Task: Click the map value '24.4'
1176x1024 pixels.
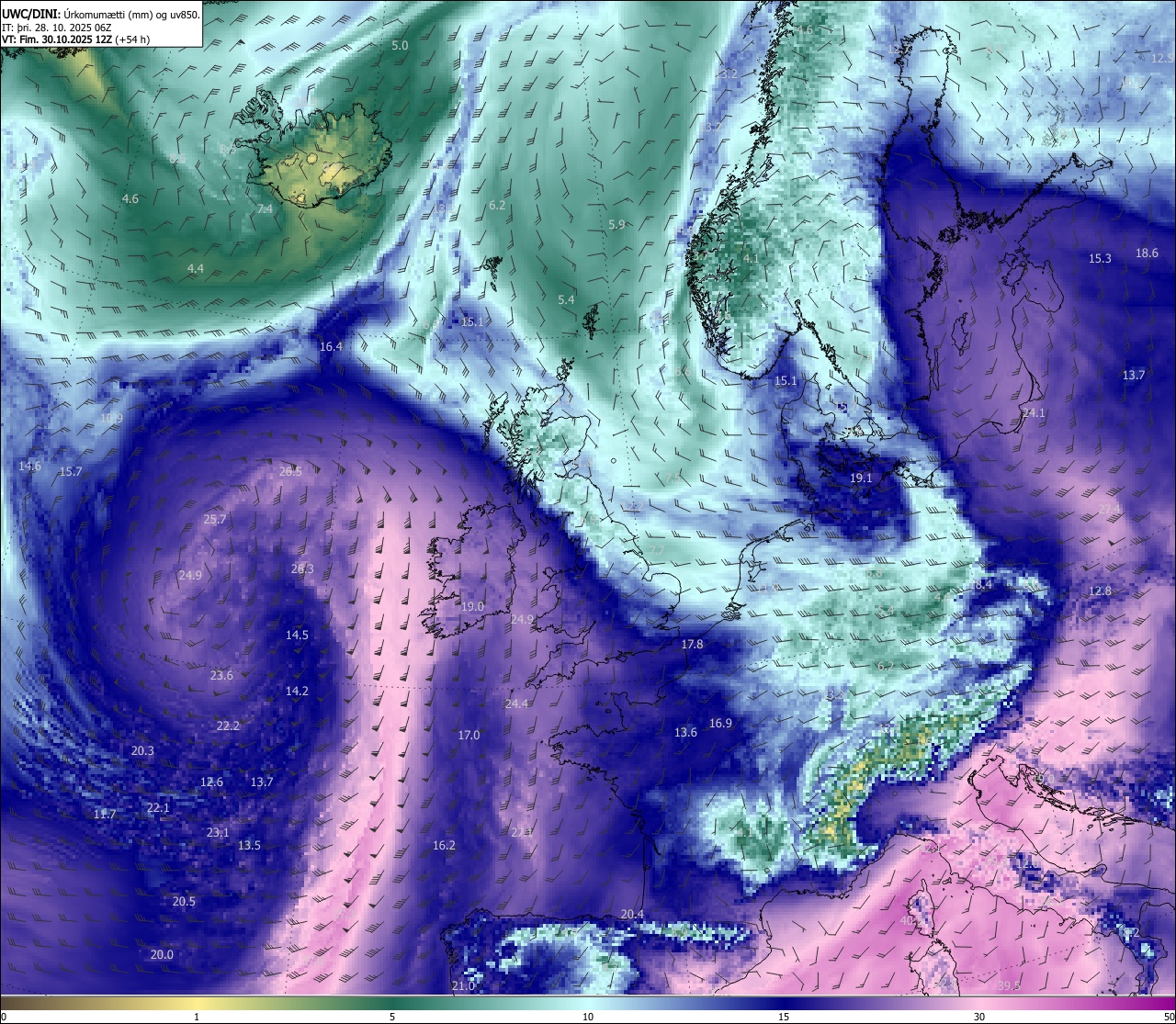Action: pos(516,703)
